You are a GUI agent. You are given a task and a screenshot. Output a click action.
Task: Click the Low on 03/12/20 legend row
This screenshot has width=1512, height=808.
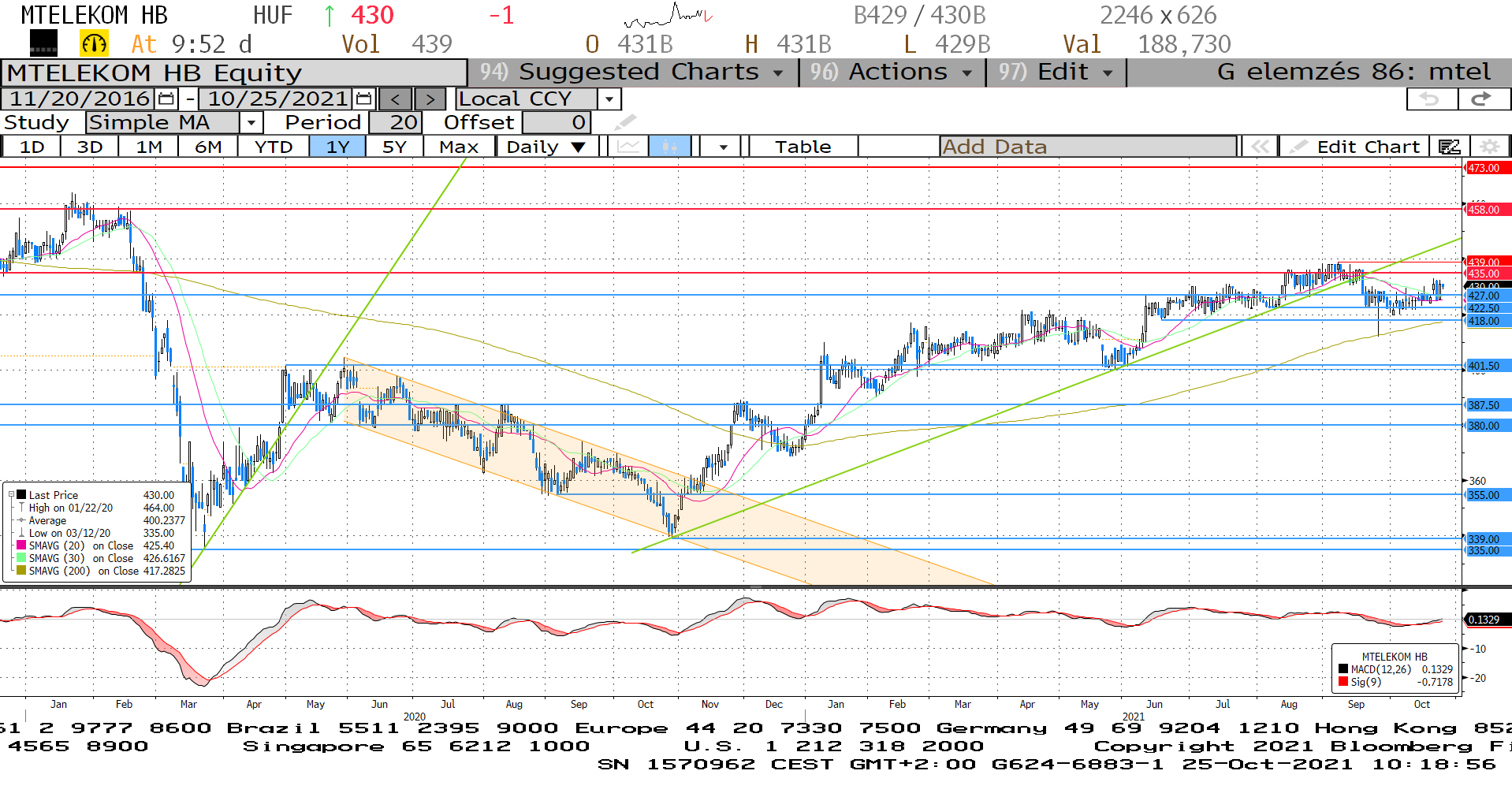tap(101, 533)
